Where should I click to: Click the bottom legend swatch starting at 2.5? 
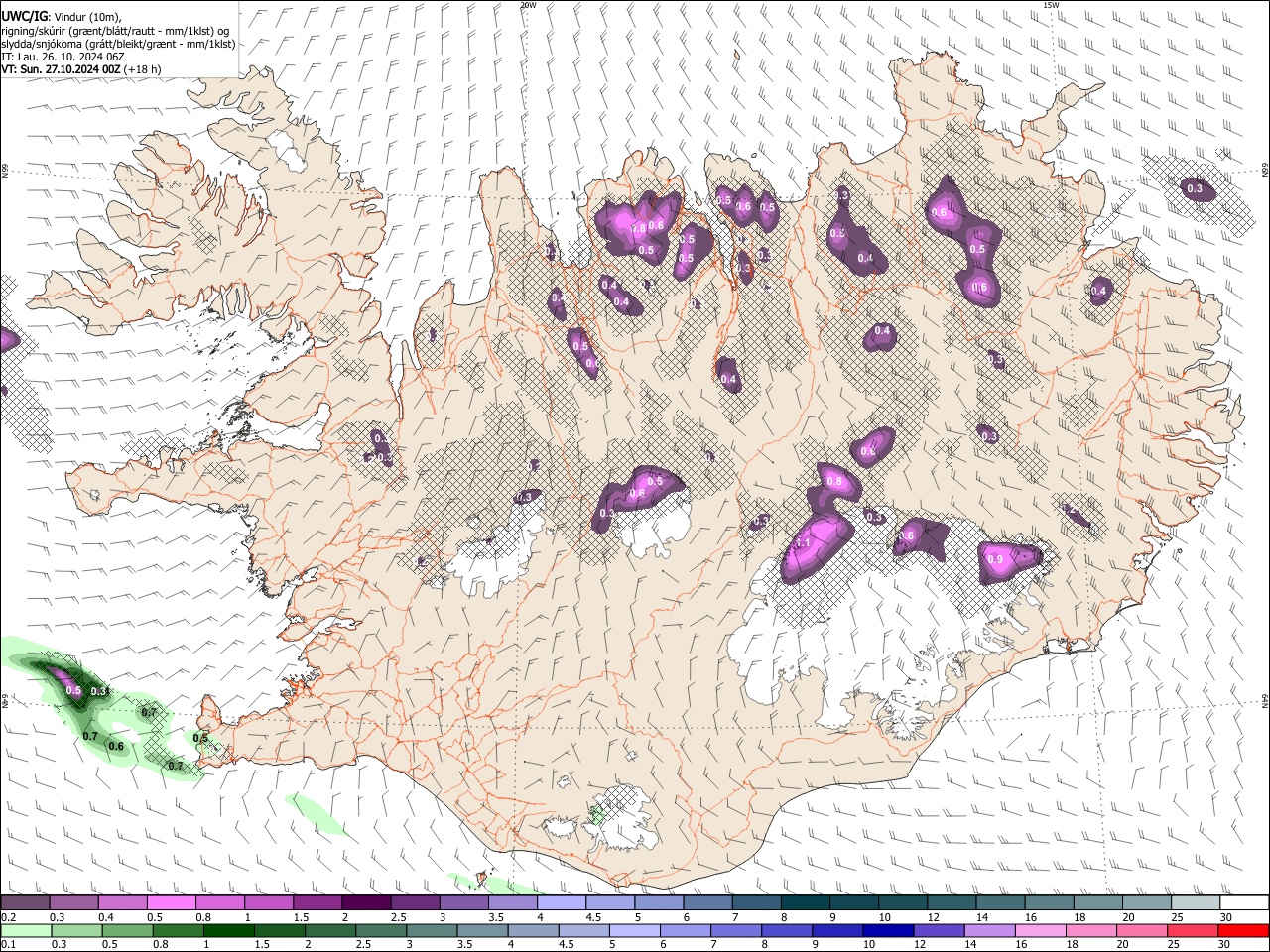380,930
